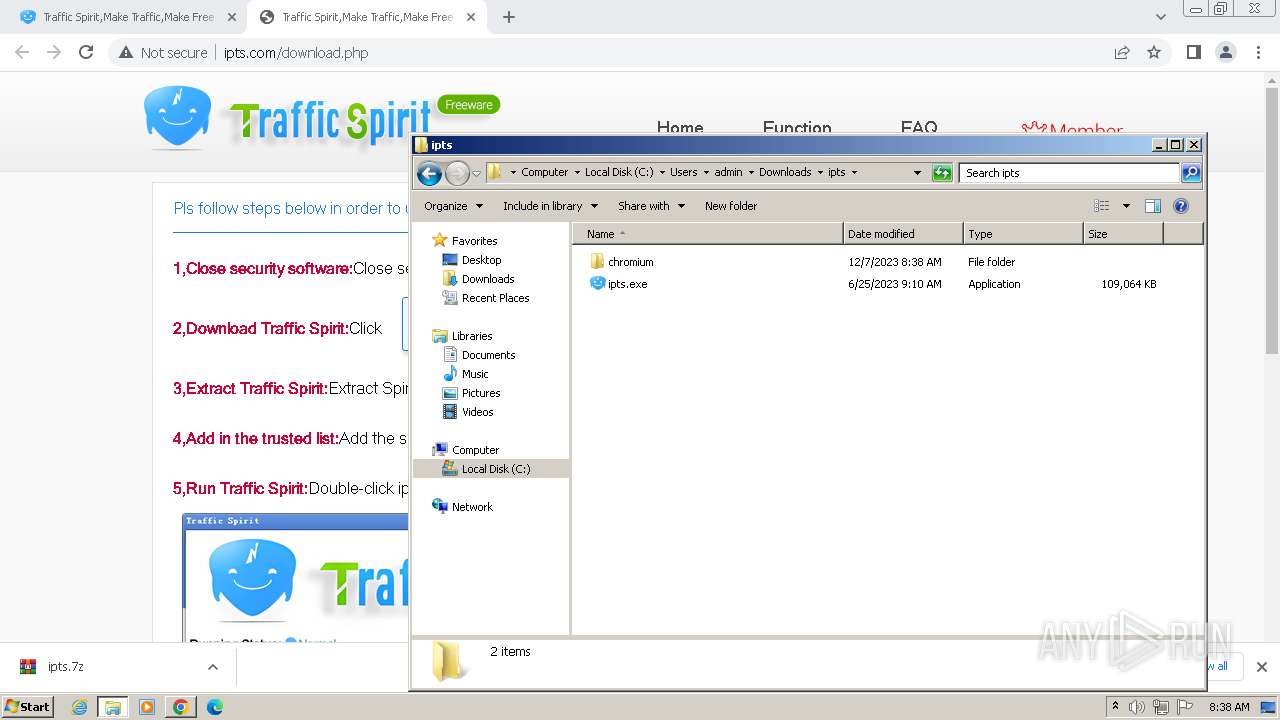Image resolution: width=1280 pixels, height=720 pixels.
Task: Open the Home menu on the webpage
Action: click(680, 127)
